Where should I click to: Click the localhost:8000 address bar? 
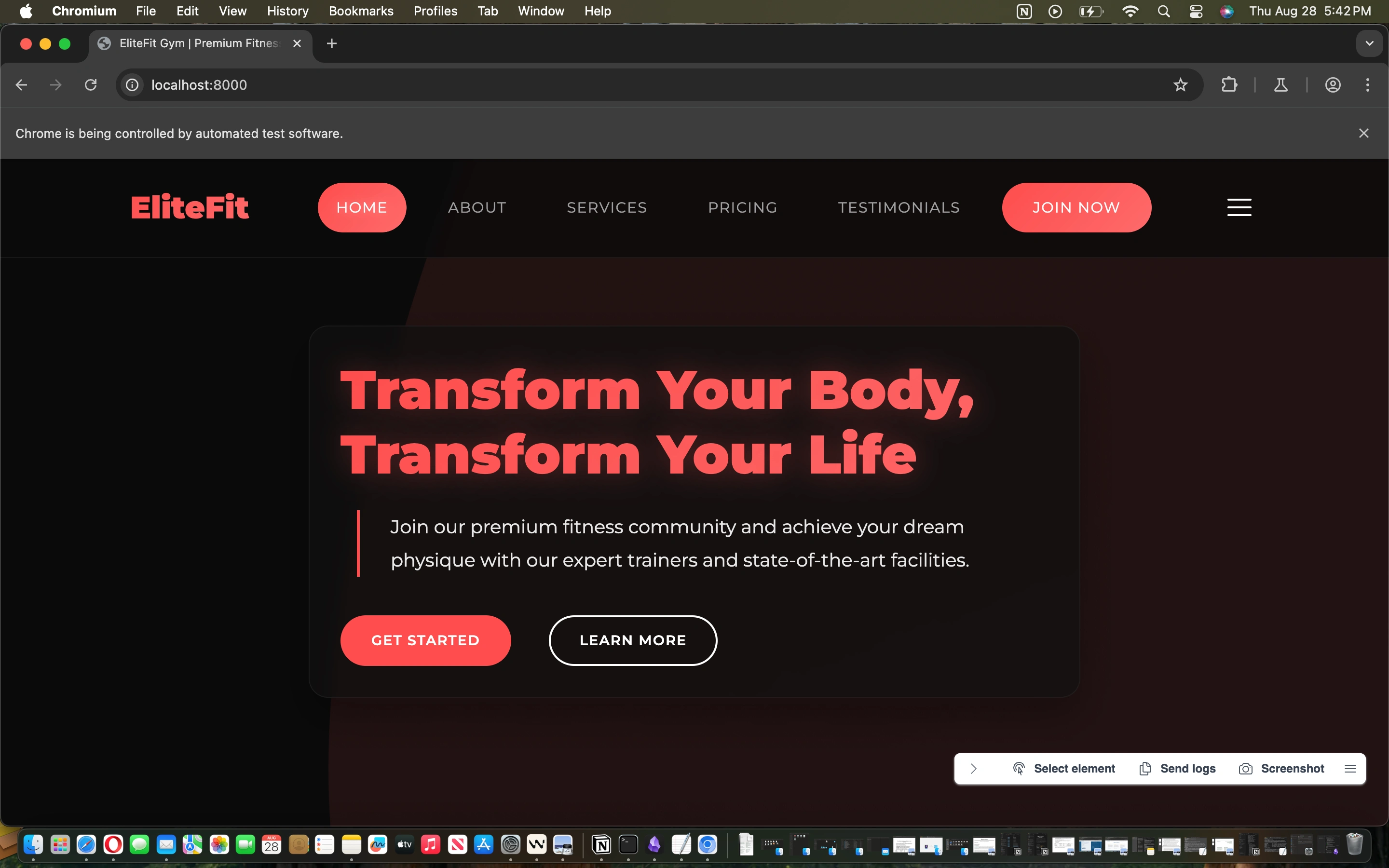click(x=631, y=85)
